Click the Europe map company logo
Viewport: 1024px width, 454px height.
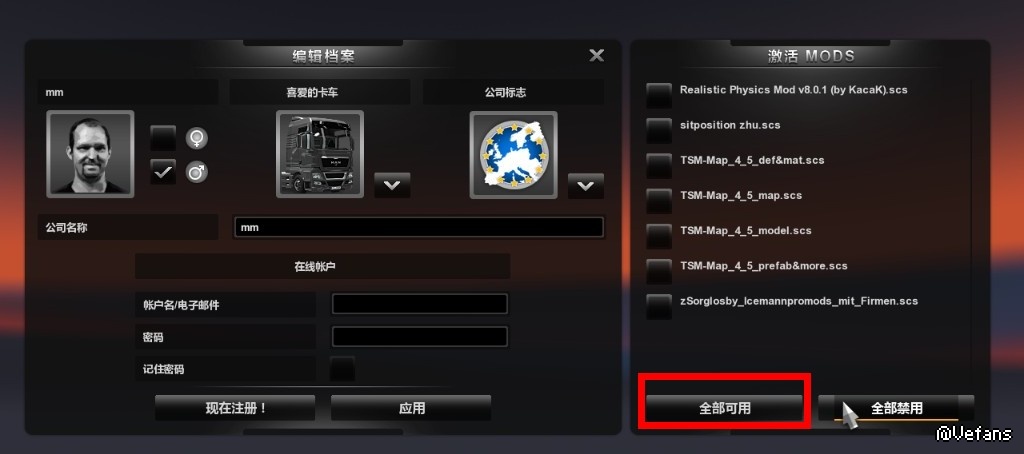[x=513, y=155]
